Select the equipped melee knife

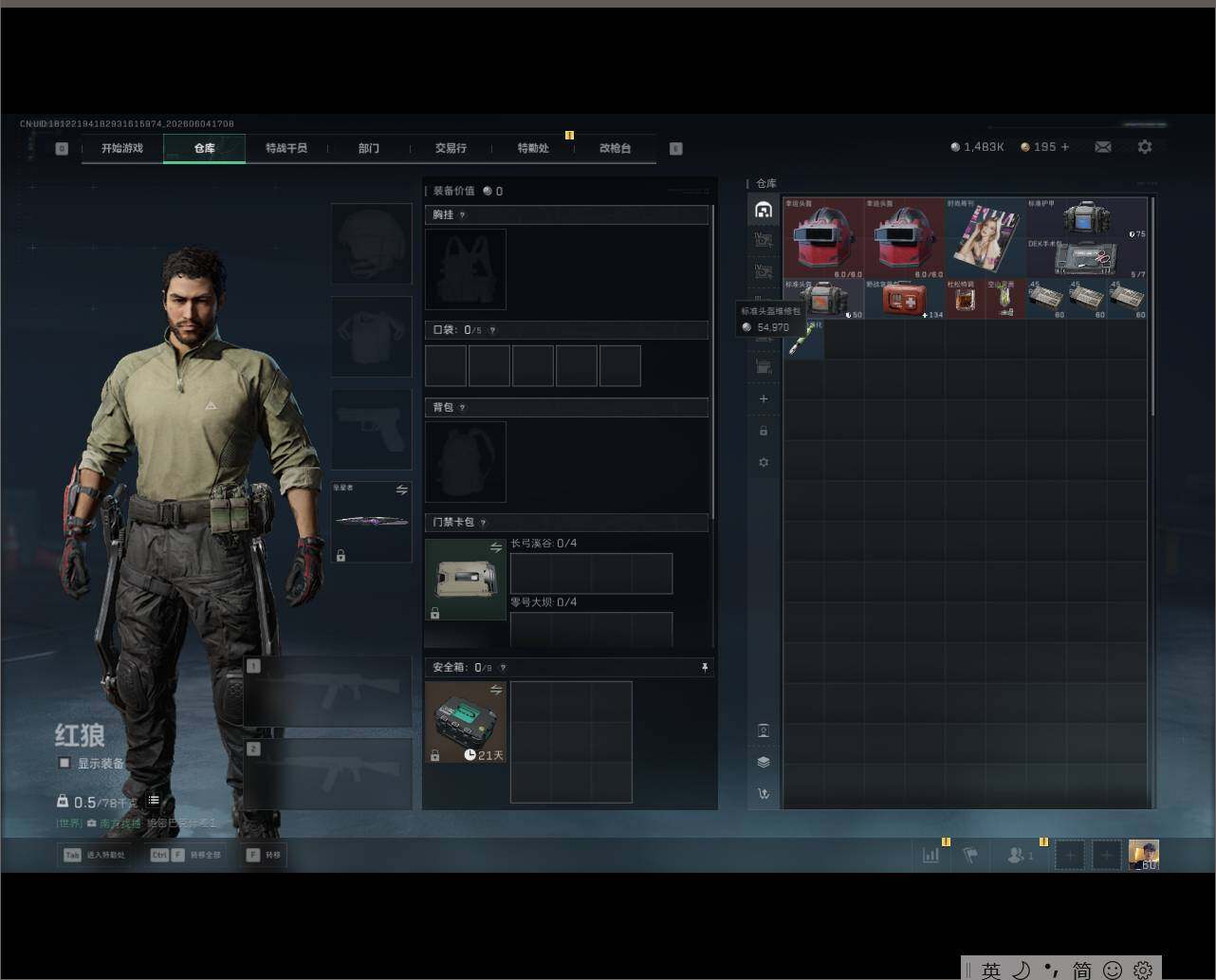(371, 521)
